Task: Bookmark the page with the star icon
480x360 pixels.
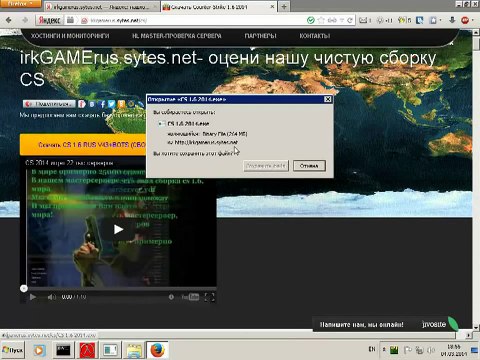Action: tap(321, 20)
